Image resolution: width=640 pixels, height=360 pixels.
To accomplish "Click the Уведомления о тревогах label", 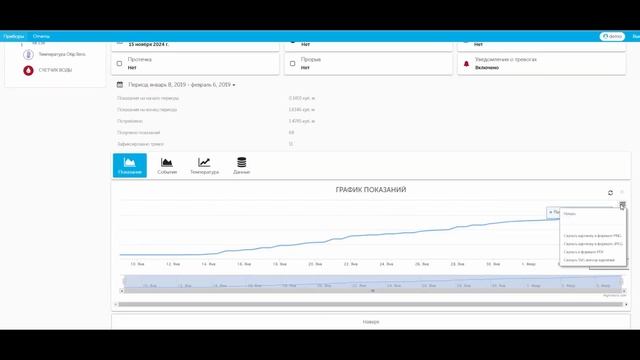I will tap(505, 60).
